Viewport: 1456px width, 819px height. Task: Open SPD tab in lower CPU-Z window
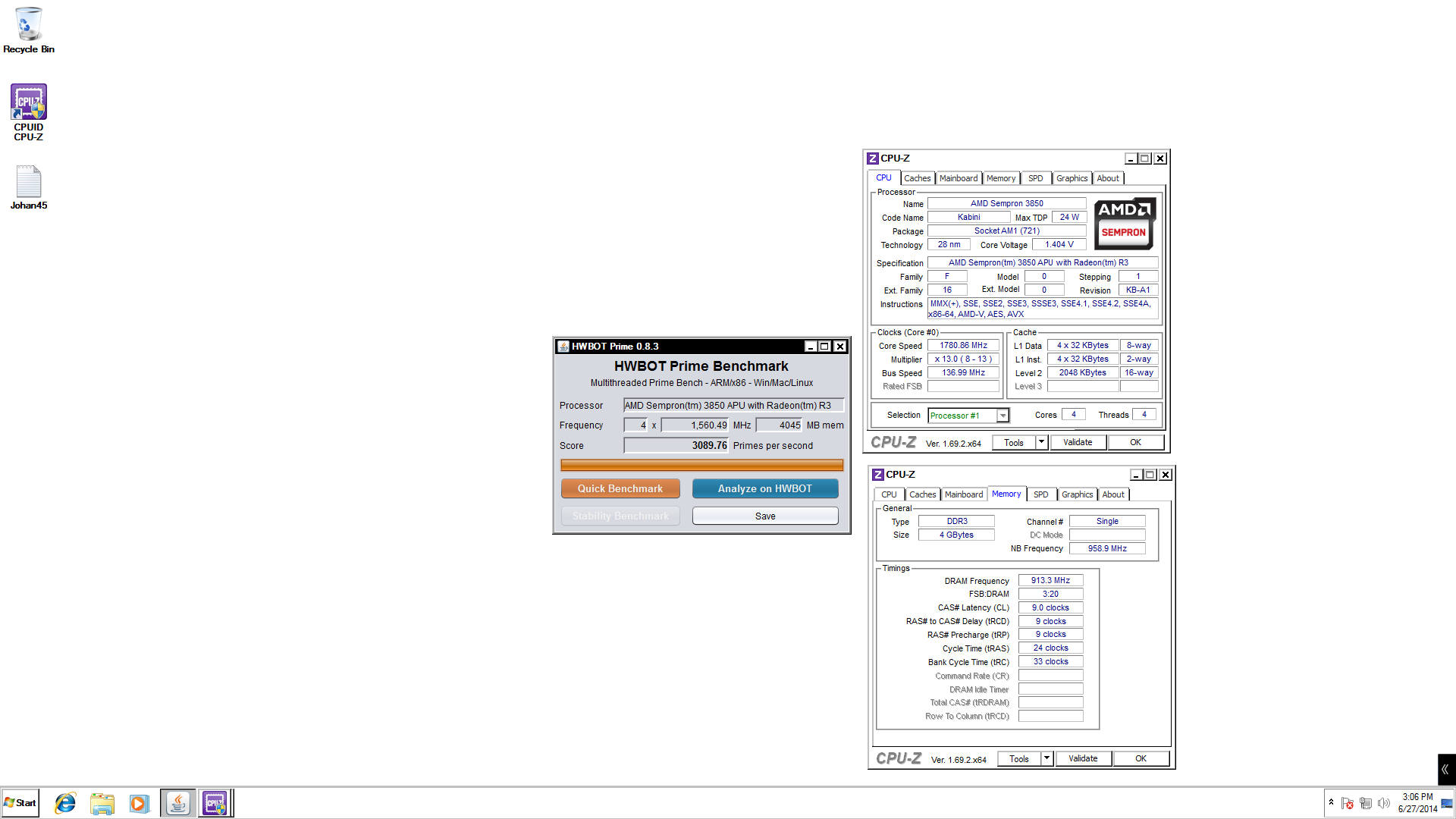1041,494
